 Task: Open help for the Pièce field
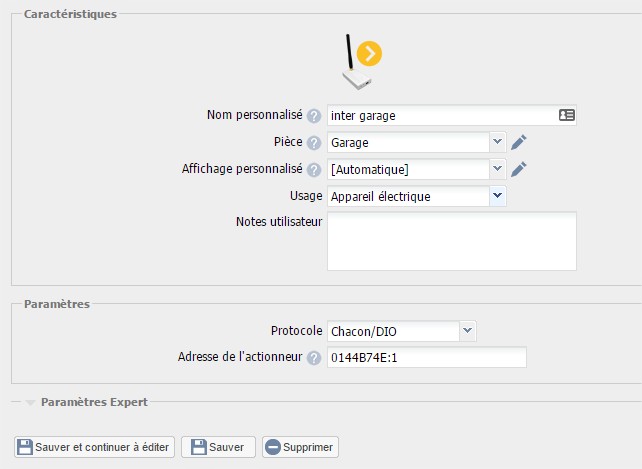[314, 143]
